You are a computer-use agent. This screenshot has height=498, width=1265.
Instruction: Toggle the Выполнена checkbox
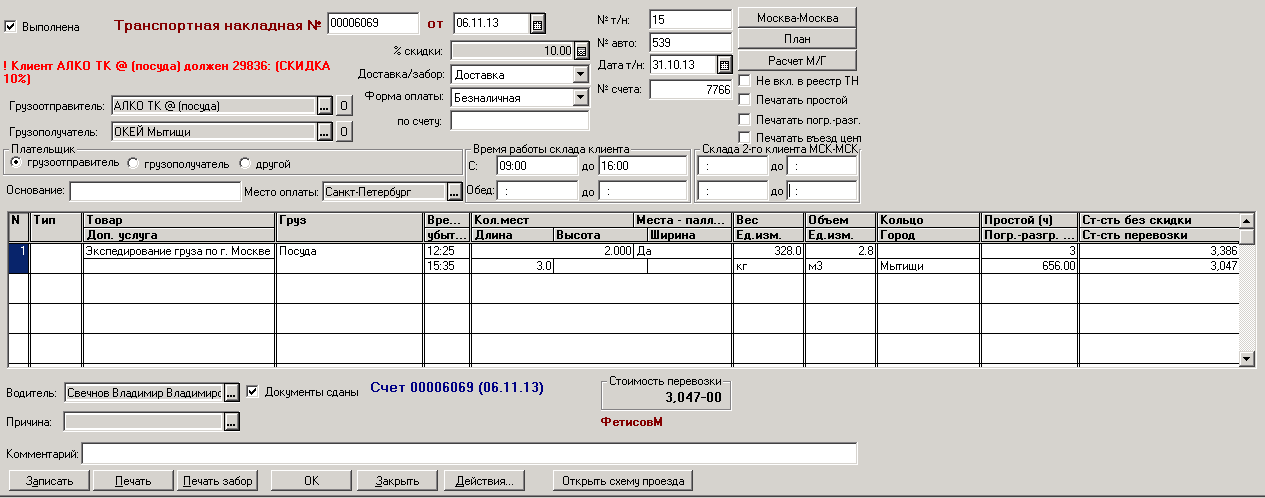click(x=11, y=27)
